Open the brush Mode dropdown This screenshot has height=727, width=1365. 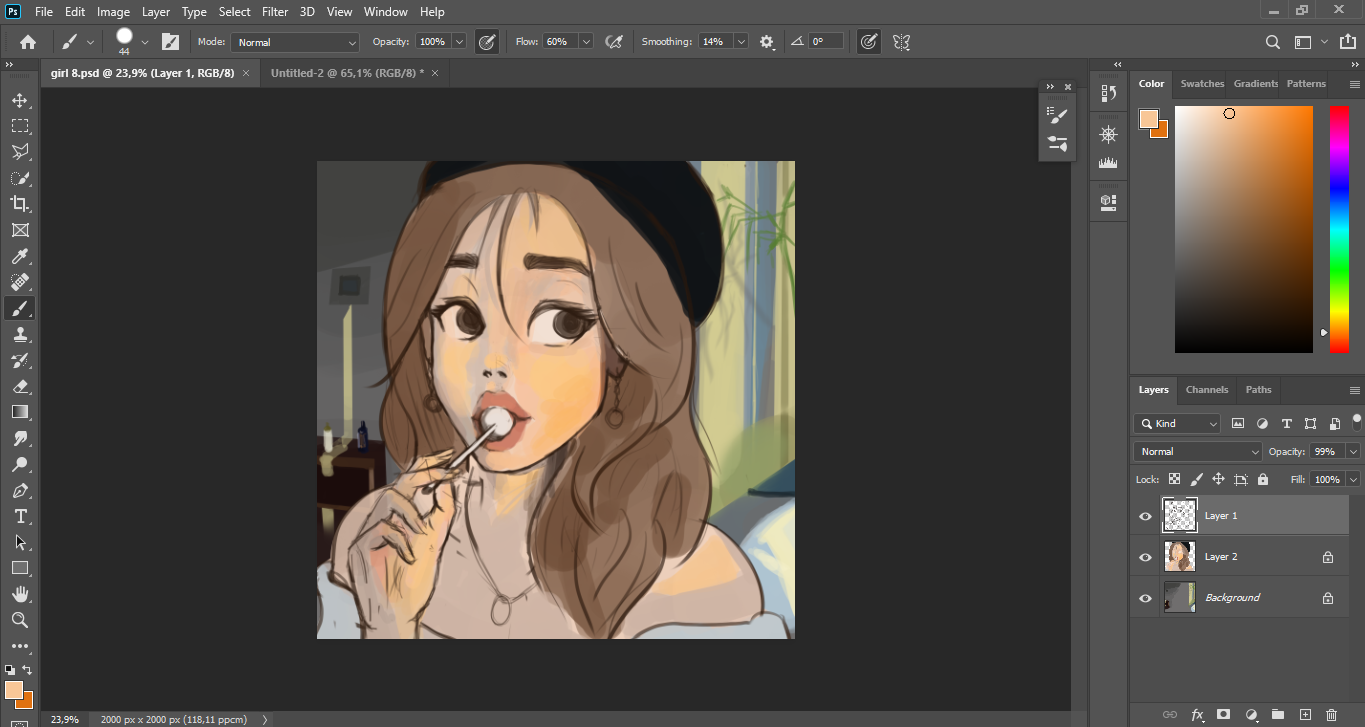(x=295, y=42)
